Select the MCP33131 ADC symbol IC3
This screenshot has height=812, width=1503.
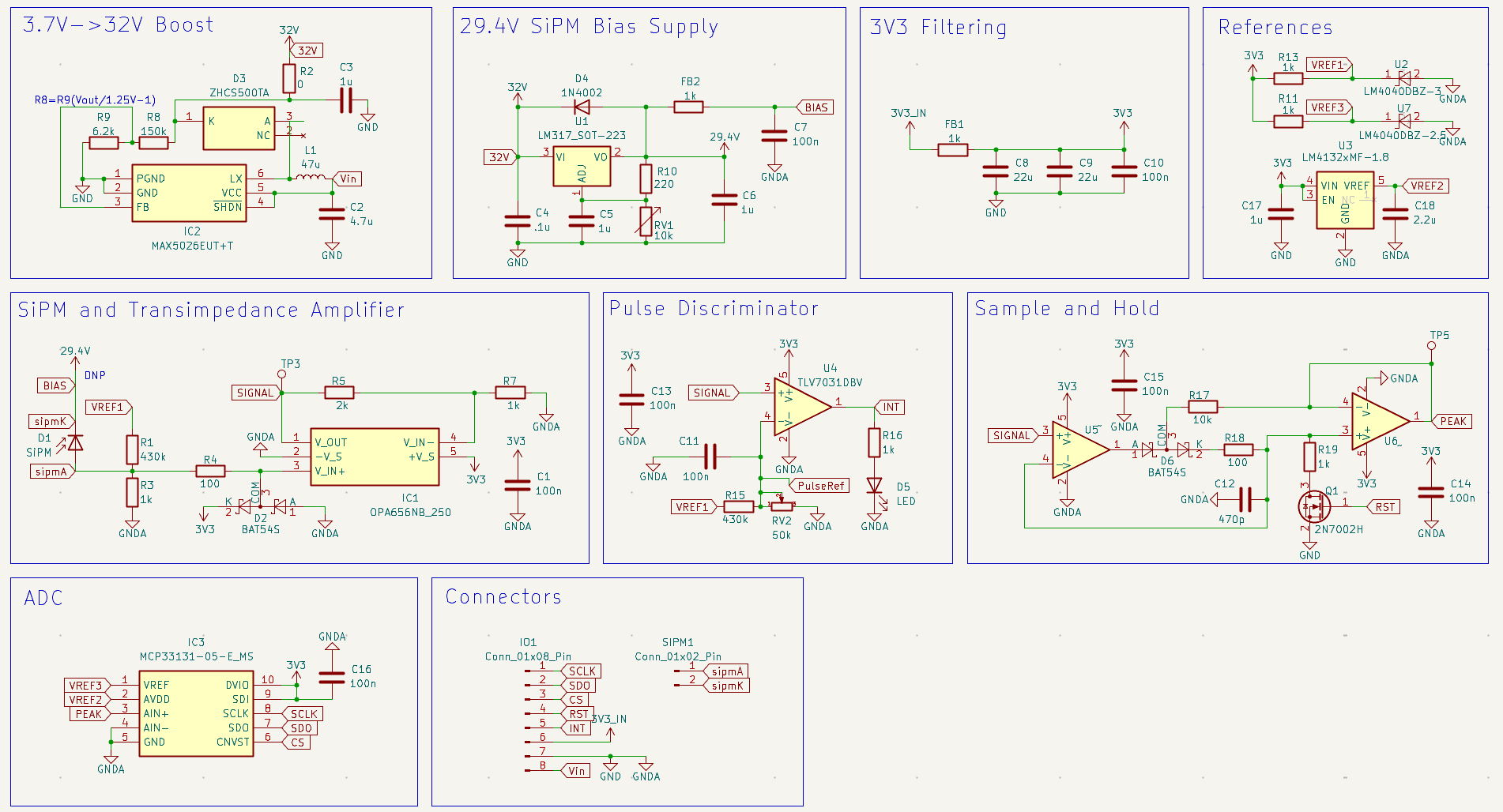point(195,713)
